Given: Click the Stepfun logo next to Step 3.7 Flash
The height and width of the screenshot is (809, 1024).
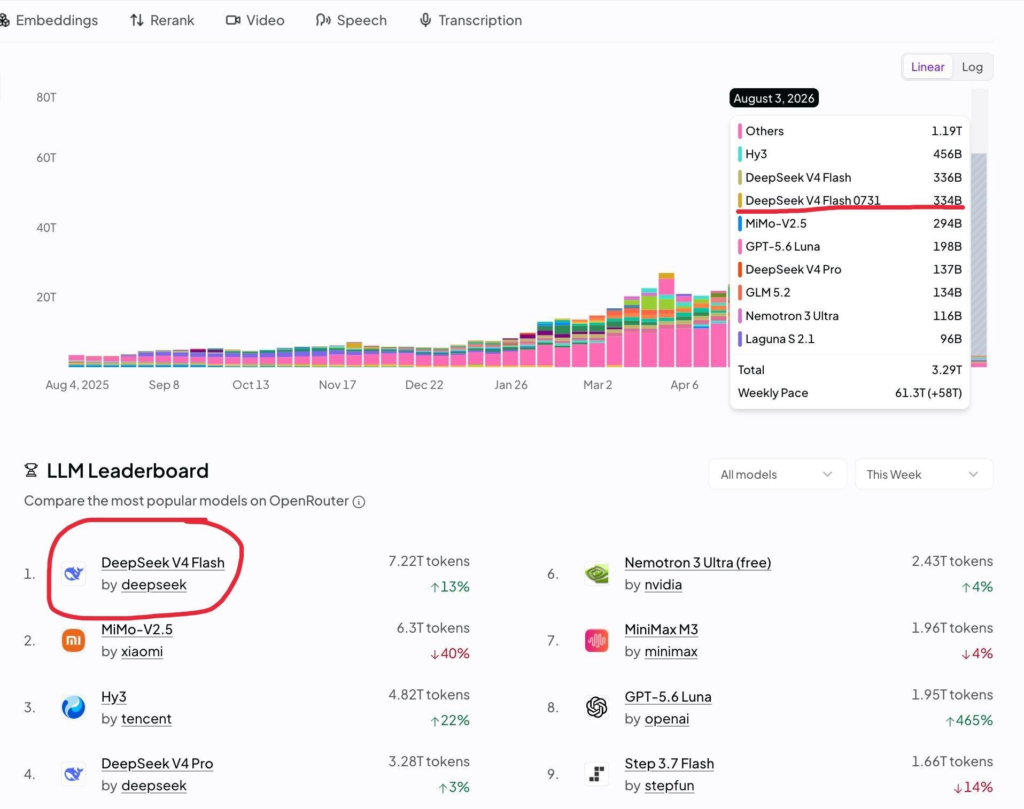Looking at the screenshot, I should [x=596, y=774].
